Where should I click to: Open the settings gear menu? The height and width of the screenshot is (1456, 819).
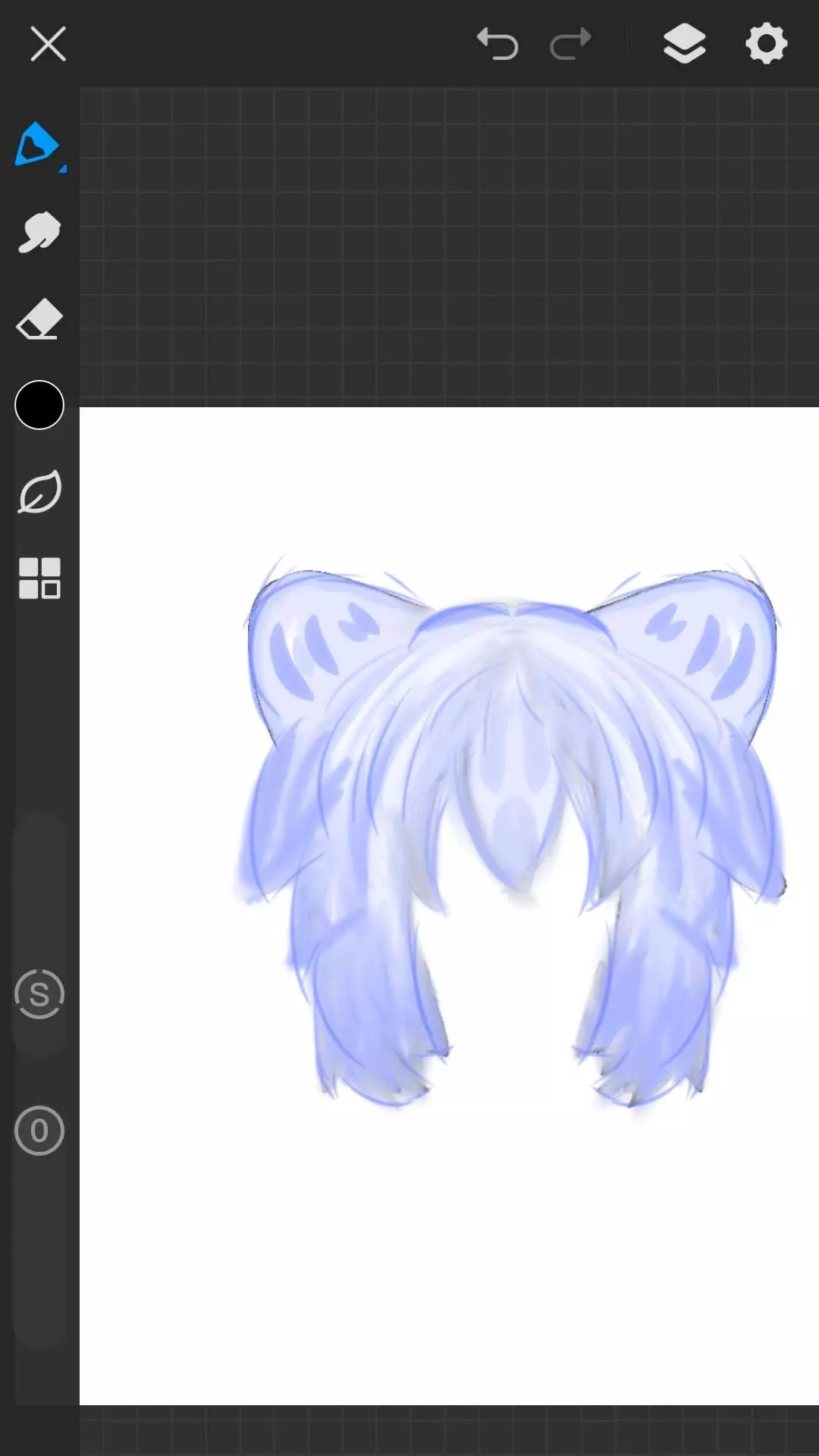767,43
